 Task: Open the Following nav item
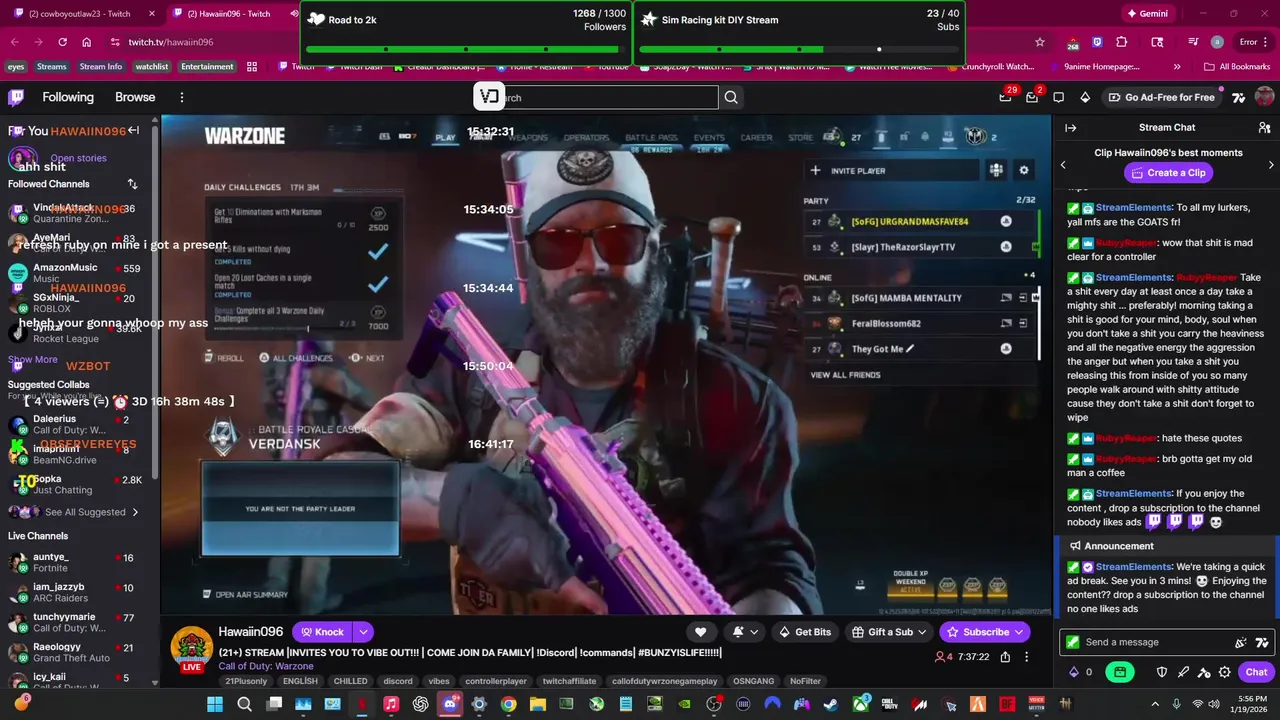68,97
